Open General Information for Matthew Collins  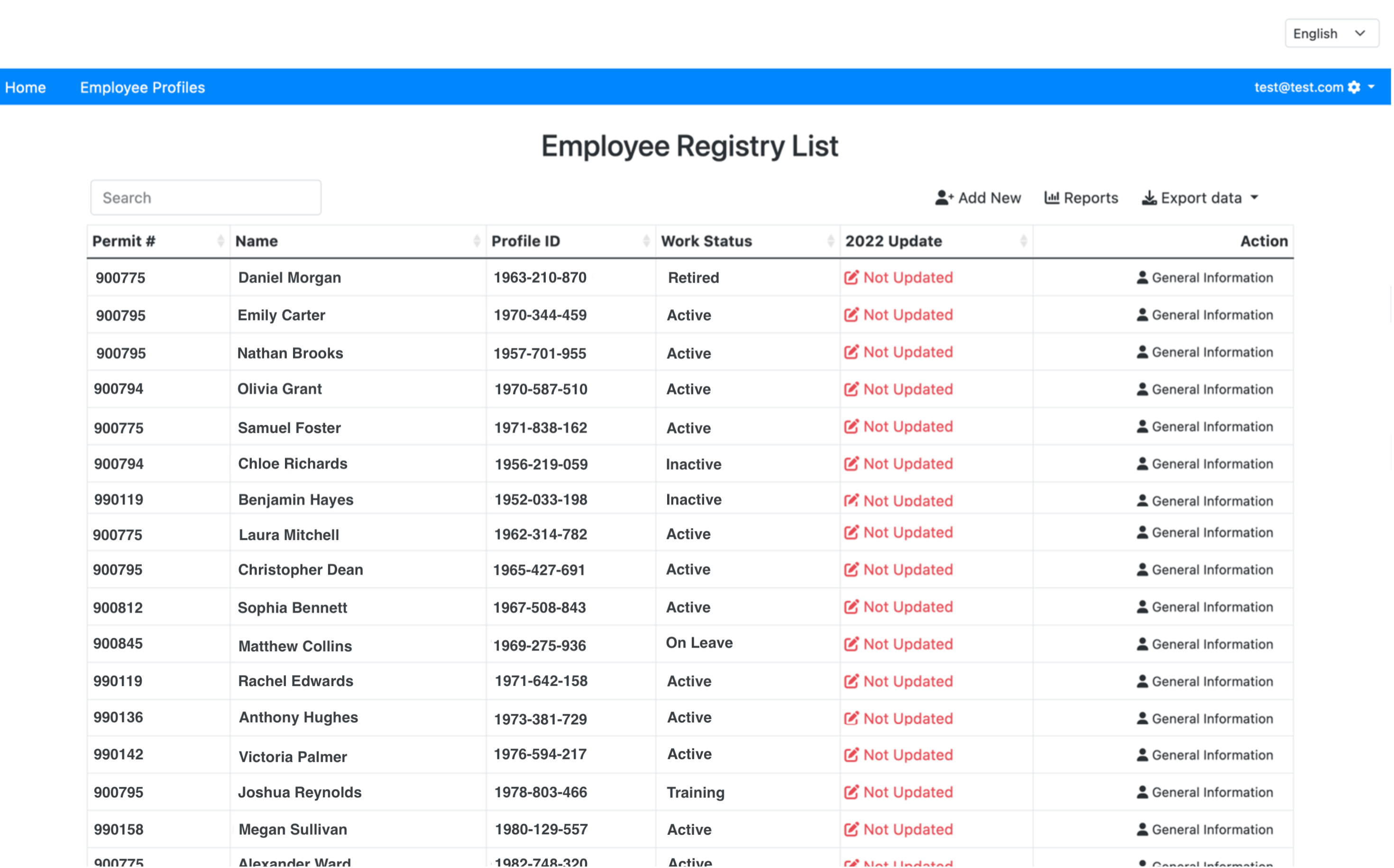(1212, 644)
